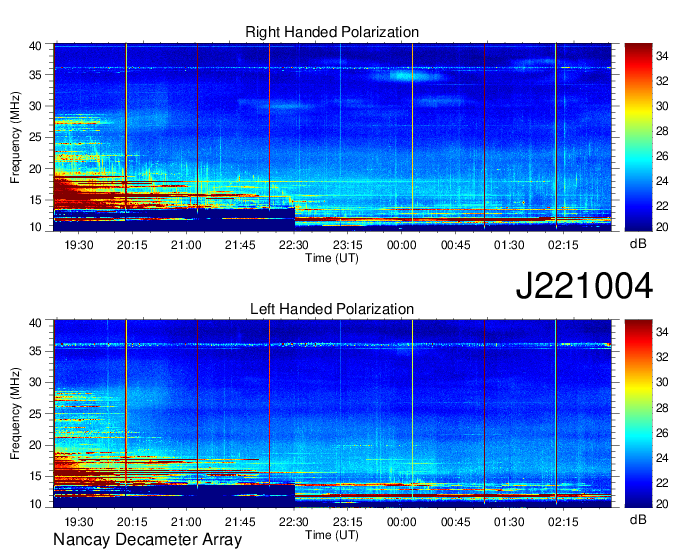Click "02:15" time tick on Left Handed plot

563,522
